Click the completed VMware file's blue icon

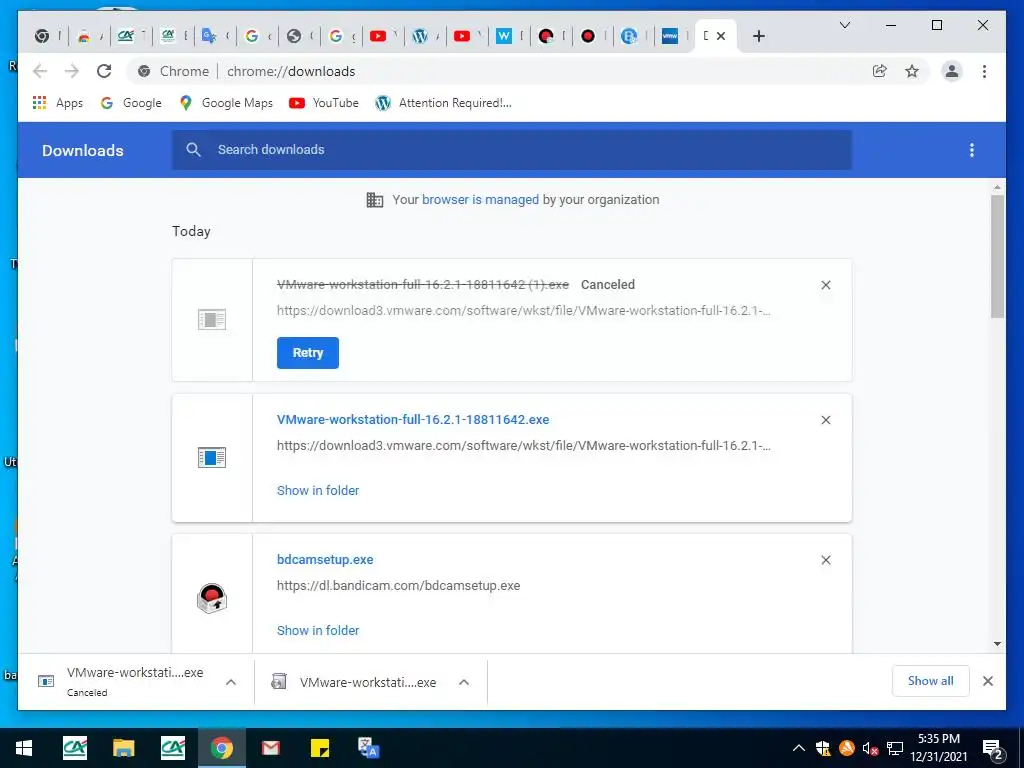212,457
